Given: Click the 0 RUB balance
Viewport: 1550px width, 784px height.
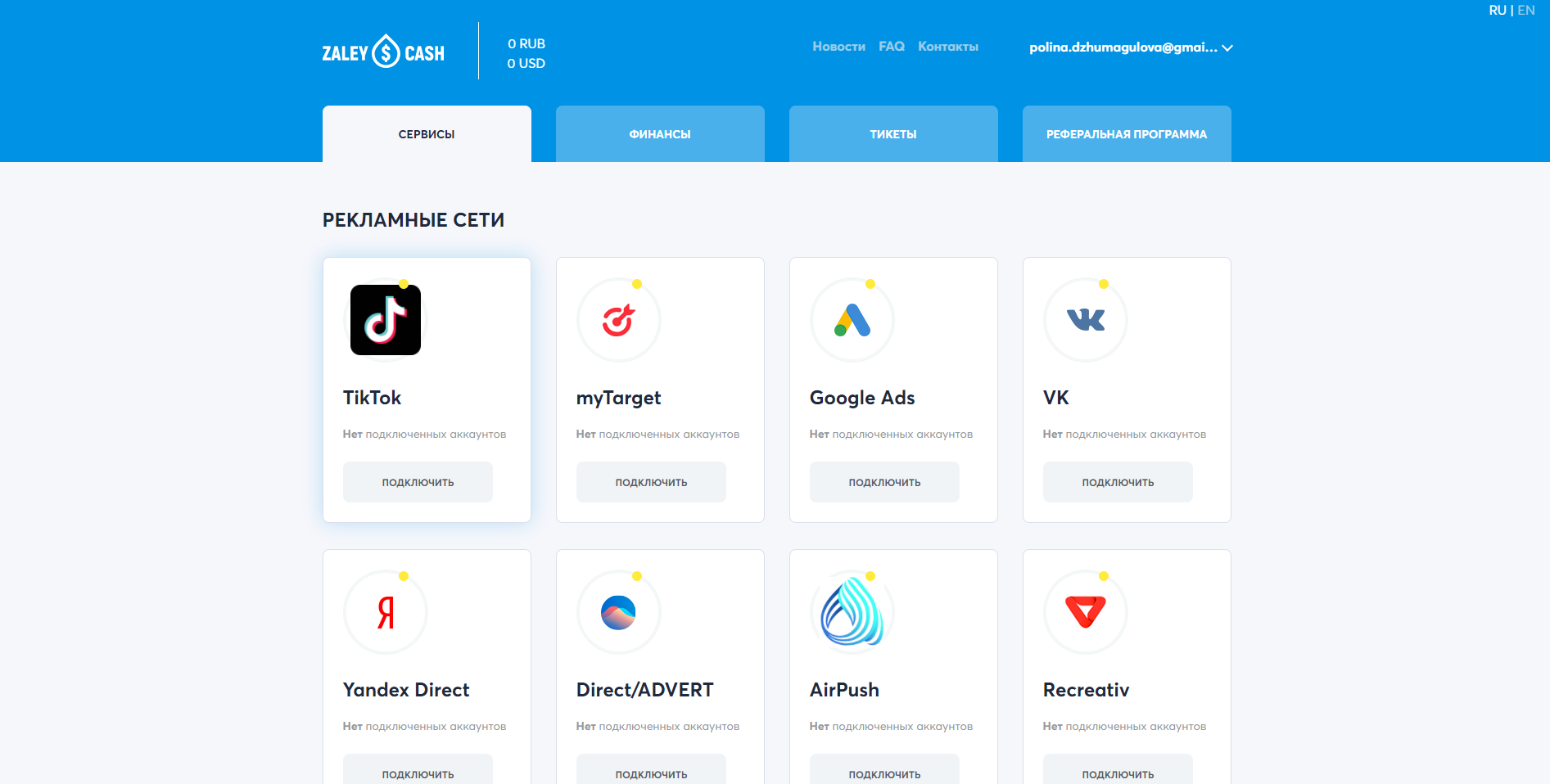Looking at the screenshot, I should click(x=526, y=43).
